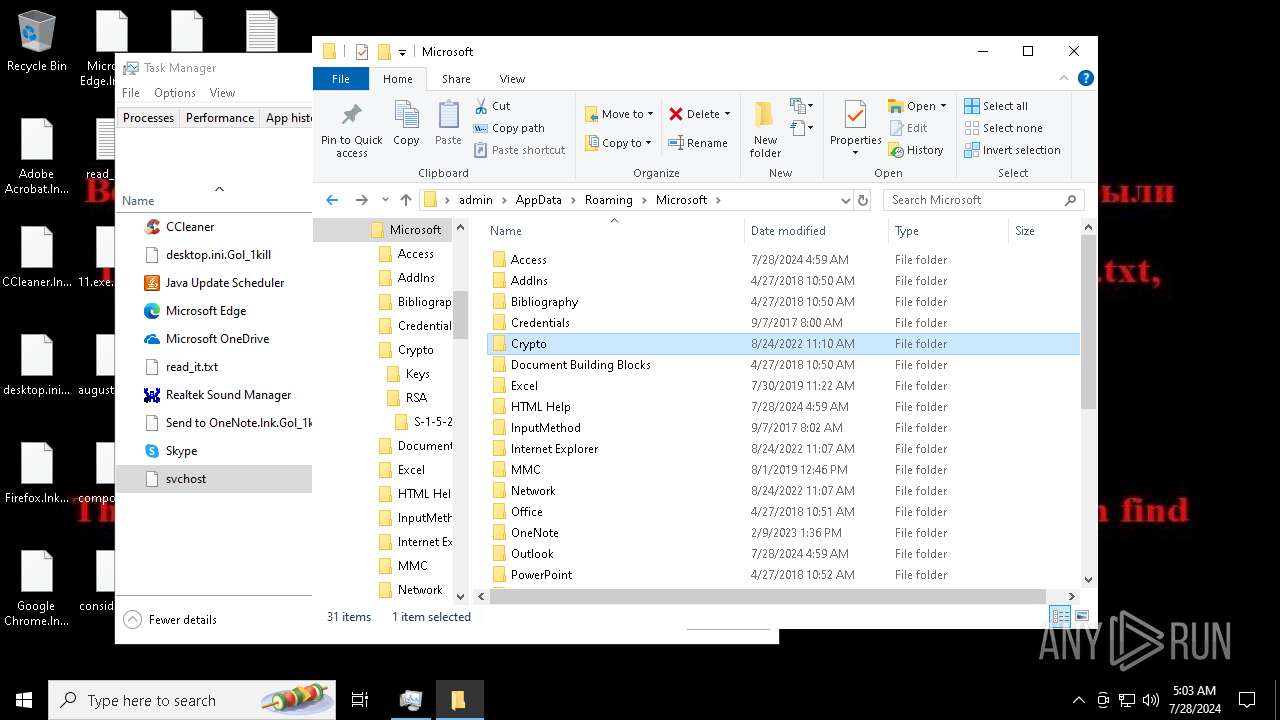The image size is (1280, 720).
Task: Select OneNote folder row
Action: [784, 533]
